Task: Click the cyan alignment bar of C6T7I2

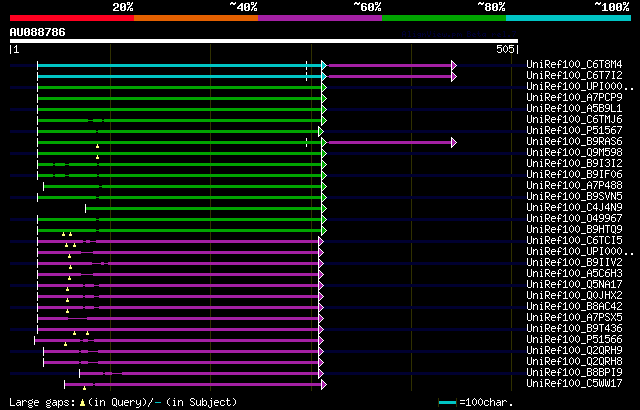Action: [x=180, y=76]
